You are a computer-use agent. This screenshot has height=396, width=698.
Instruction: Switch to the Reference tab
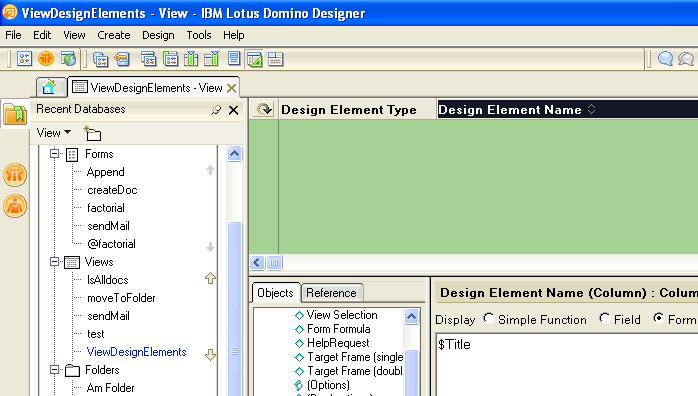pyautogui.click(x=331, y=293)
